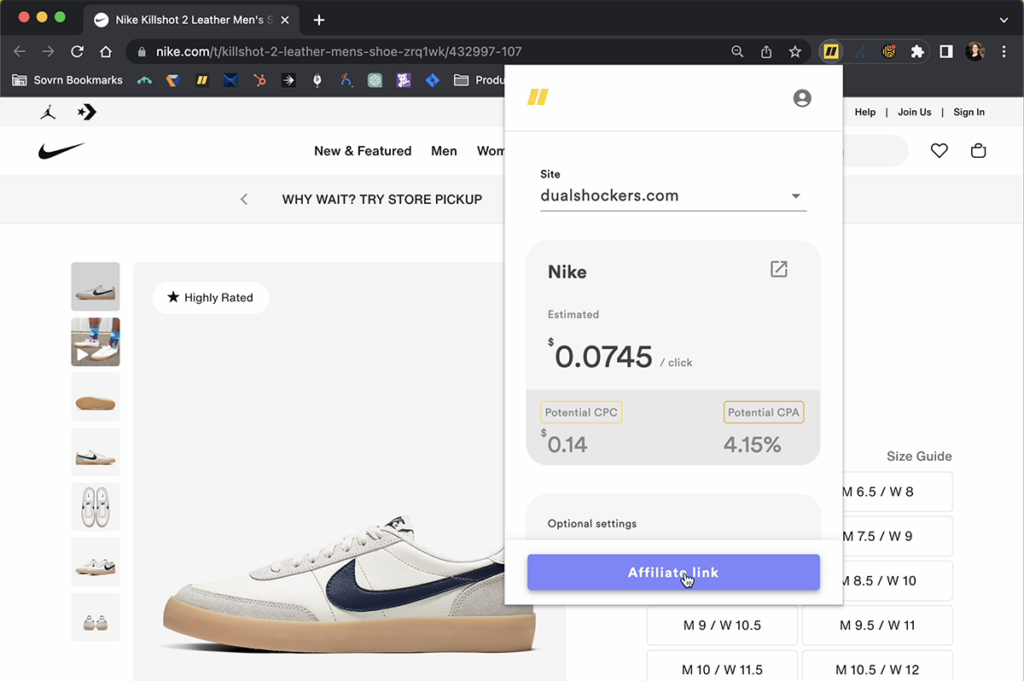Open the account icon in the Sovrn popup
The image size is (1024, 681).
(802, 98)
